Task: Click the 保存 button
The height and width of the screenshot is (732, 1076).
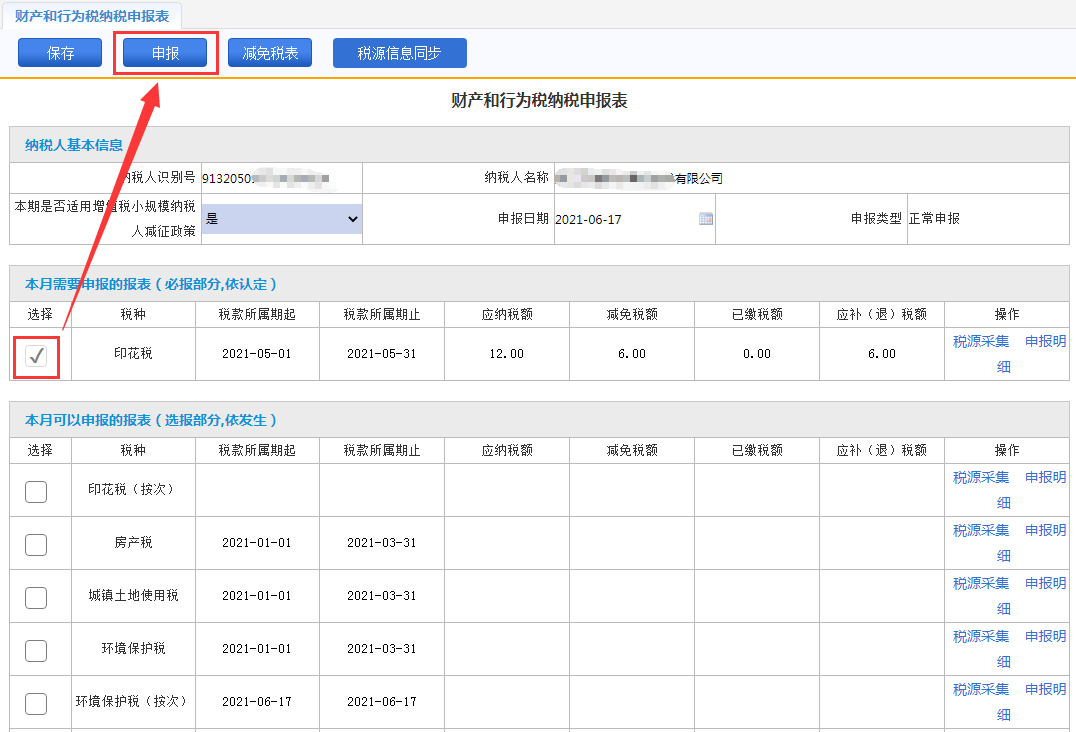Action: [x=60, y=53]
